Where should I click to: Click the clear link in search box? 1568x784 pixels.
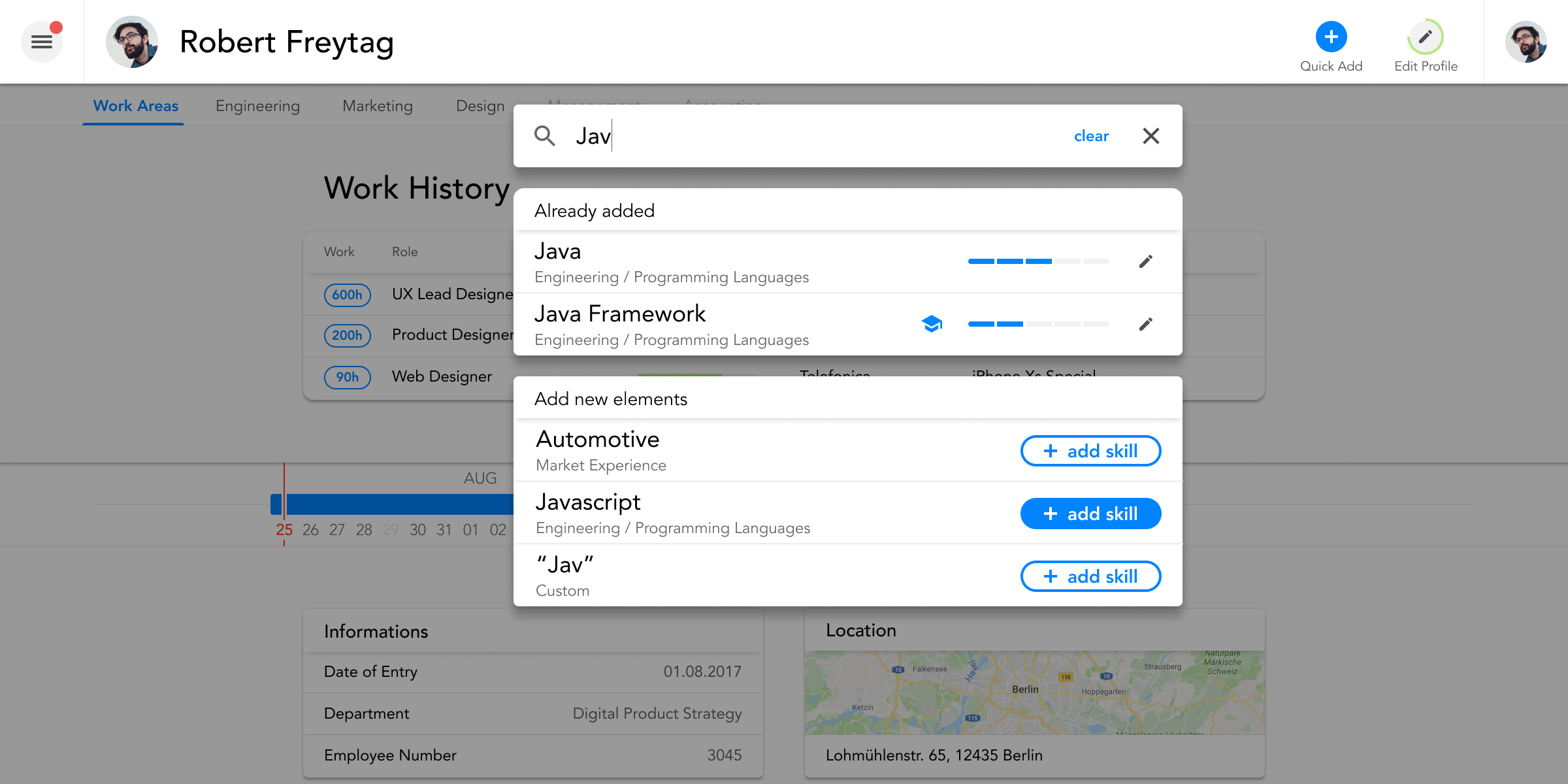coord(1091,136)
